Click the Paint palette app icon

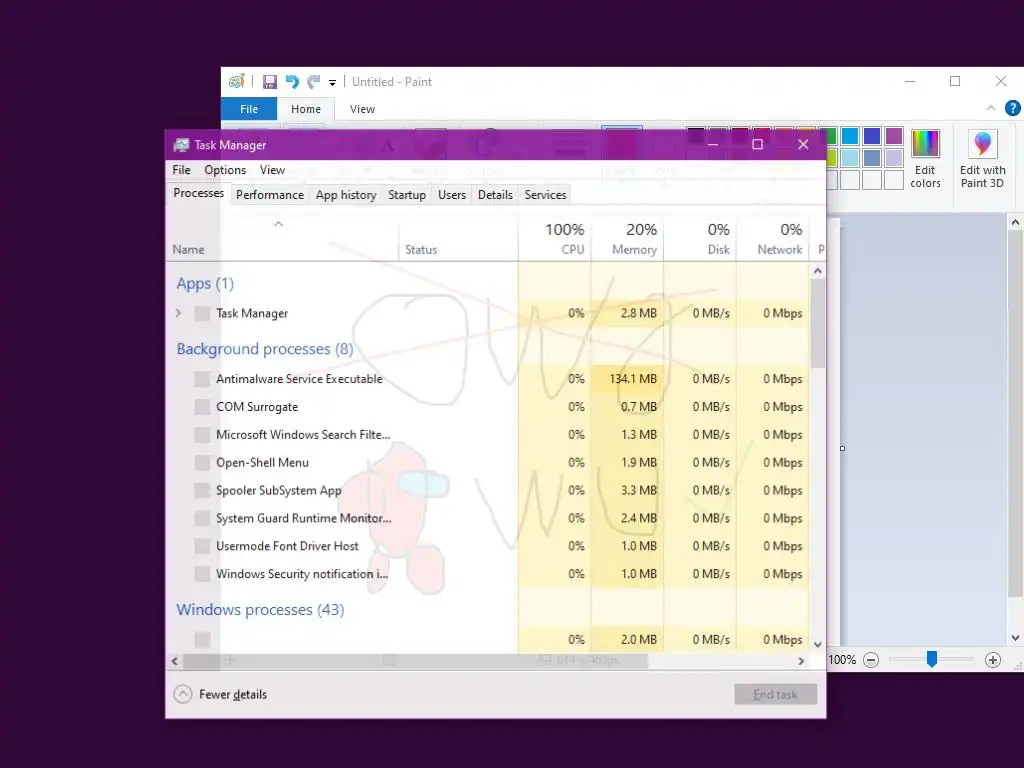[x=236, y=82]
